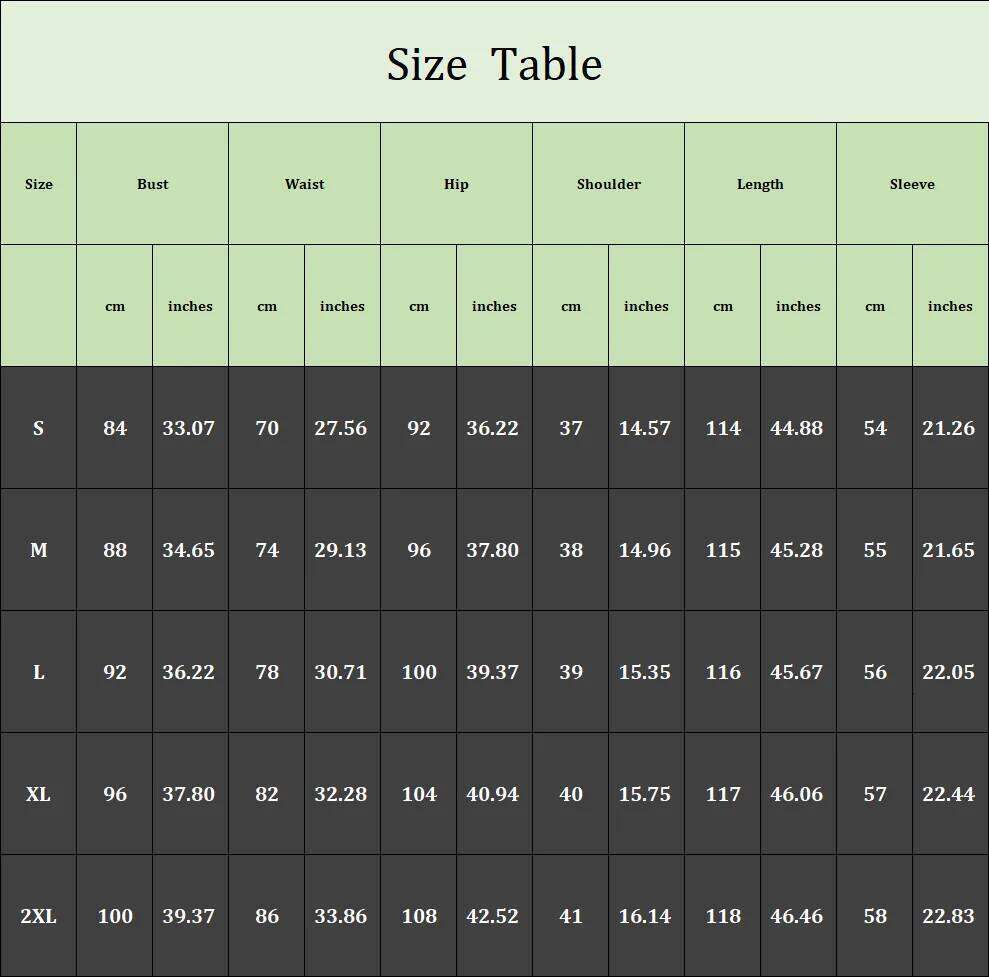Image resolution: width=989 pixels, height=977 pixels.
Task: Click hip inches "36.22" in row S
Action: tap(493, 428)
